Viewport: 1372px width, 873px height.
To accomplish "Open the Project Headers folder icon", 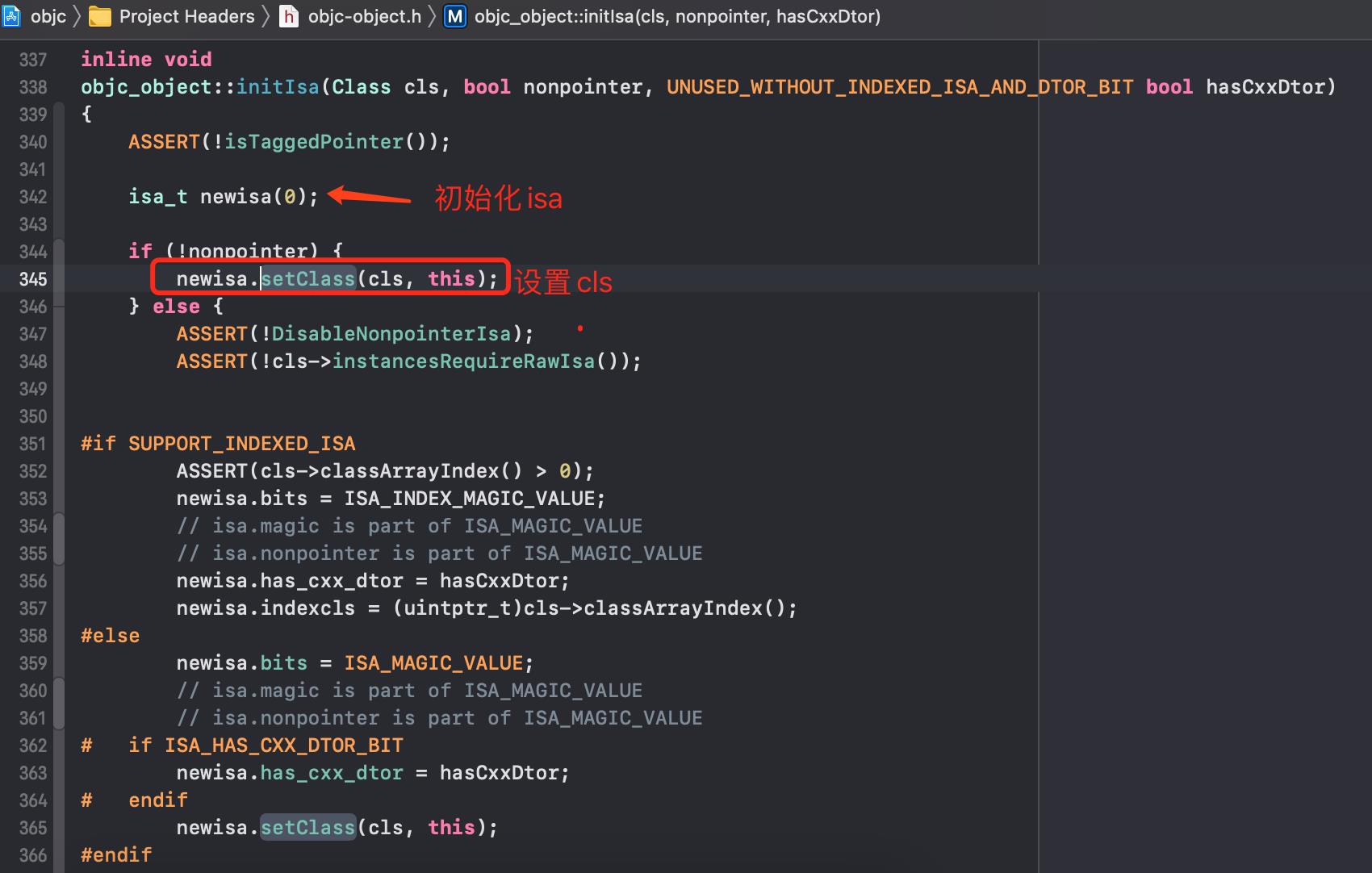I will (100, 16).
